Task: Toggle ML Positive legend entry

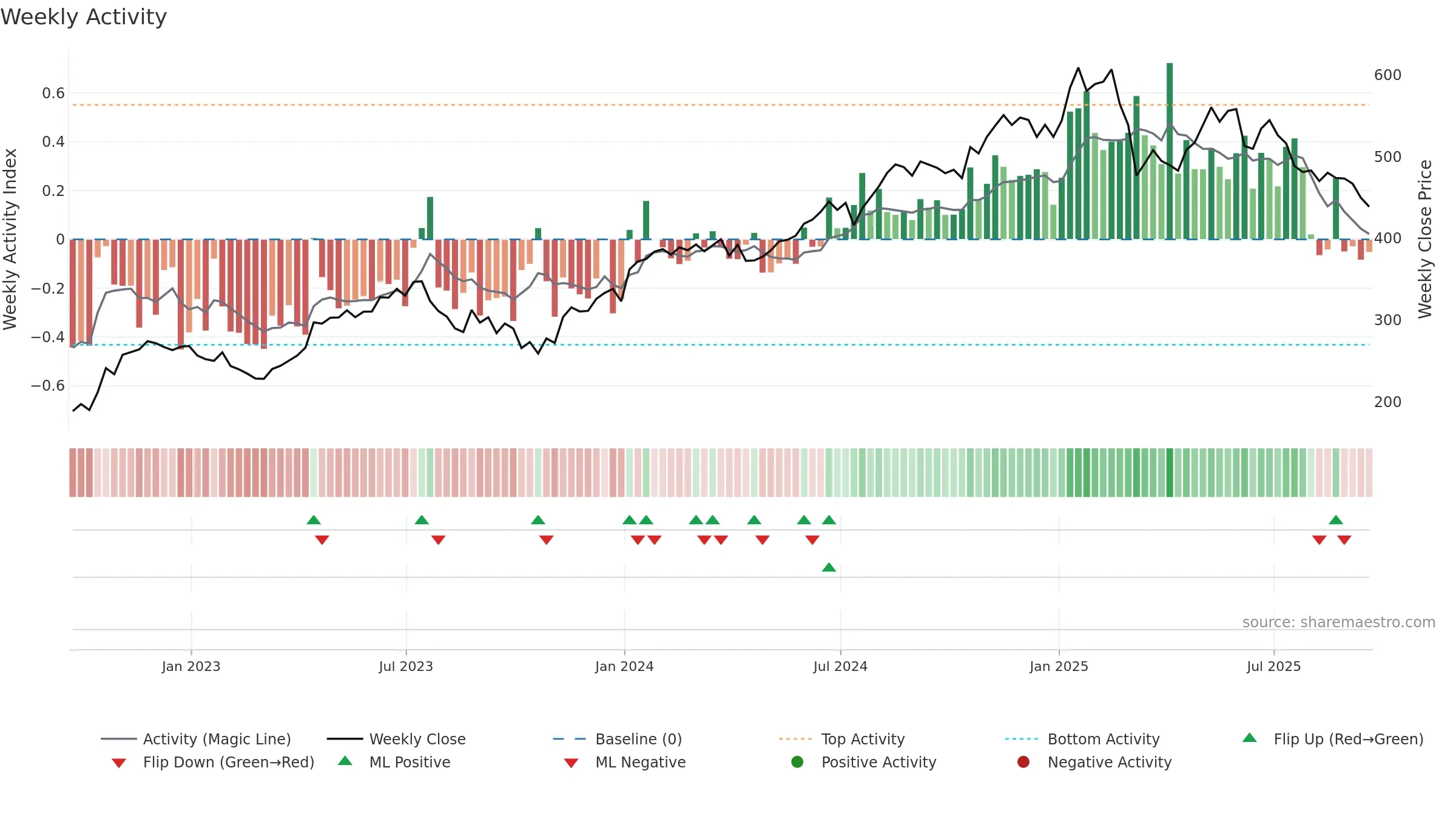Action: pos(394,762)
